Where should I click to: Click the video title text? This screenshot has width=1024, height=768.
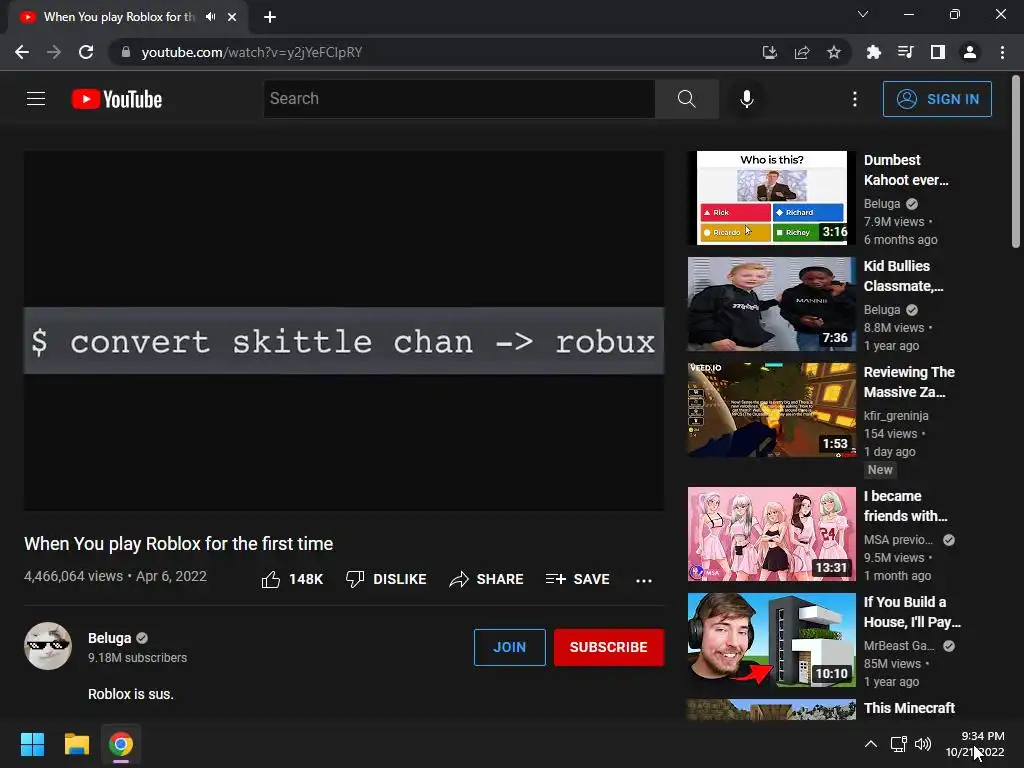(178, 543)
